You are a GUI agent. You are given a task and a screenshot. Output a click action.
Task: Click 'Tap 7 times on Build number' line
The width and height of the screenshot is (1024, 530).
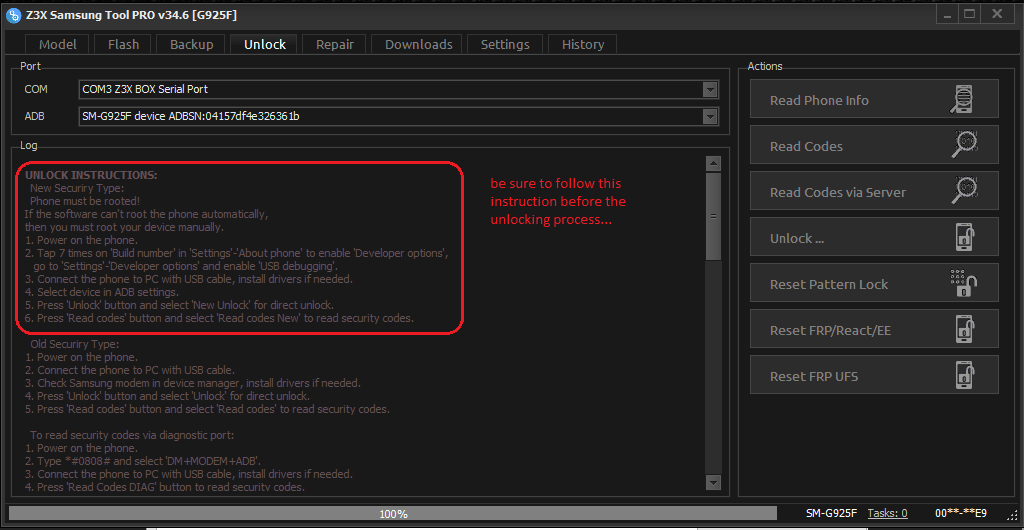point(237,253)
